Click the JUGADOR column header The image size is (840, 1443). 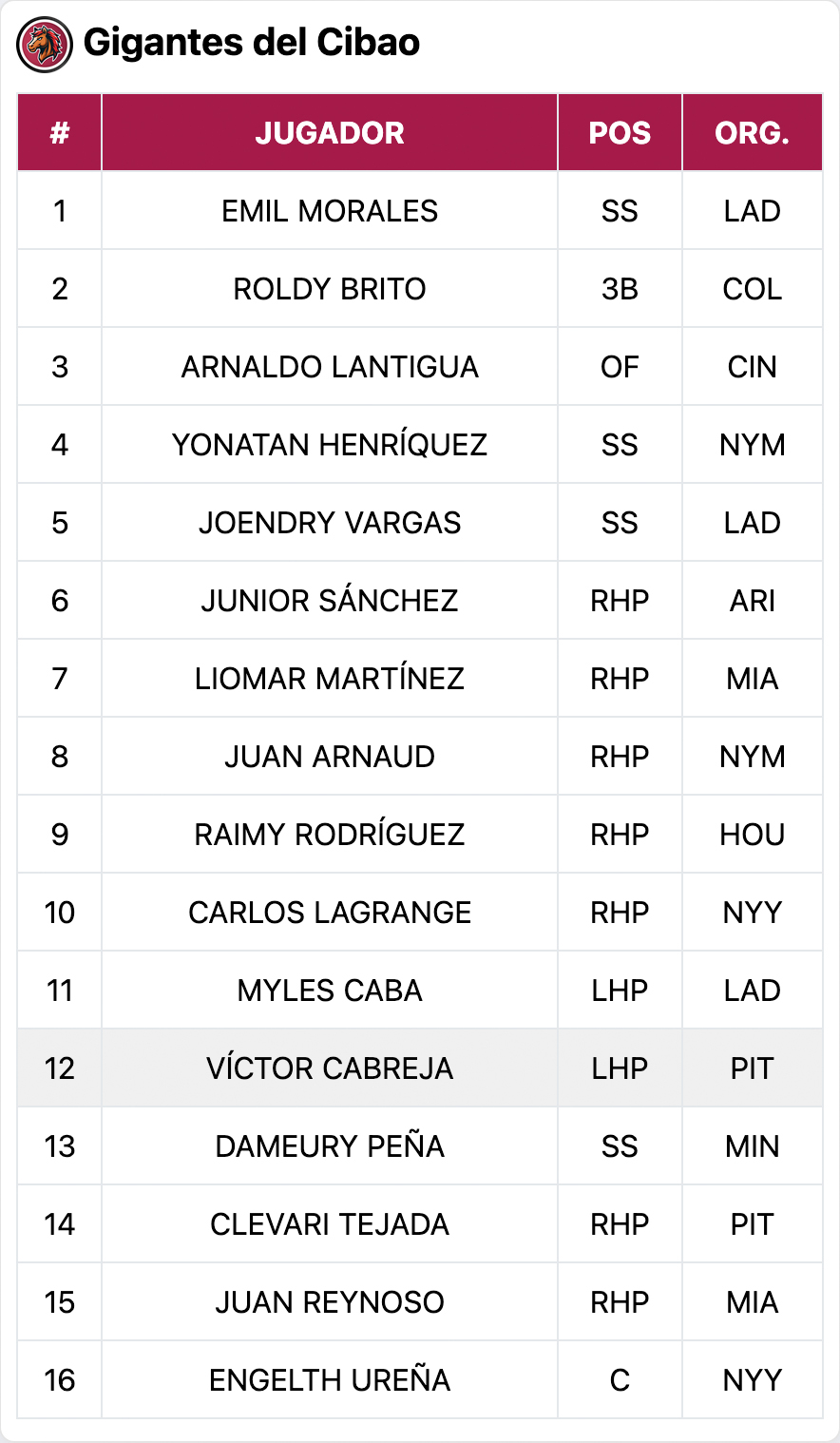pos(329,133)
